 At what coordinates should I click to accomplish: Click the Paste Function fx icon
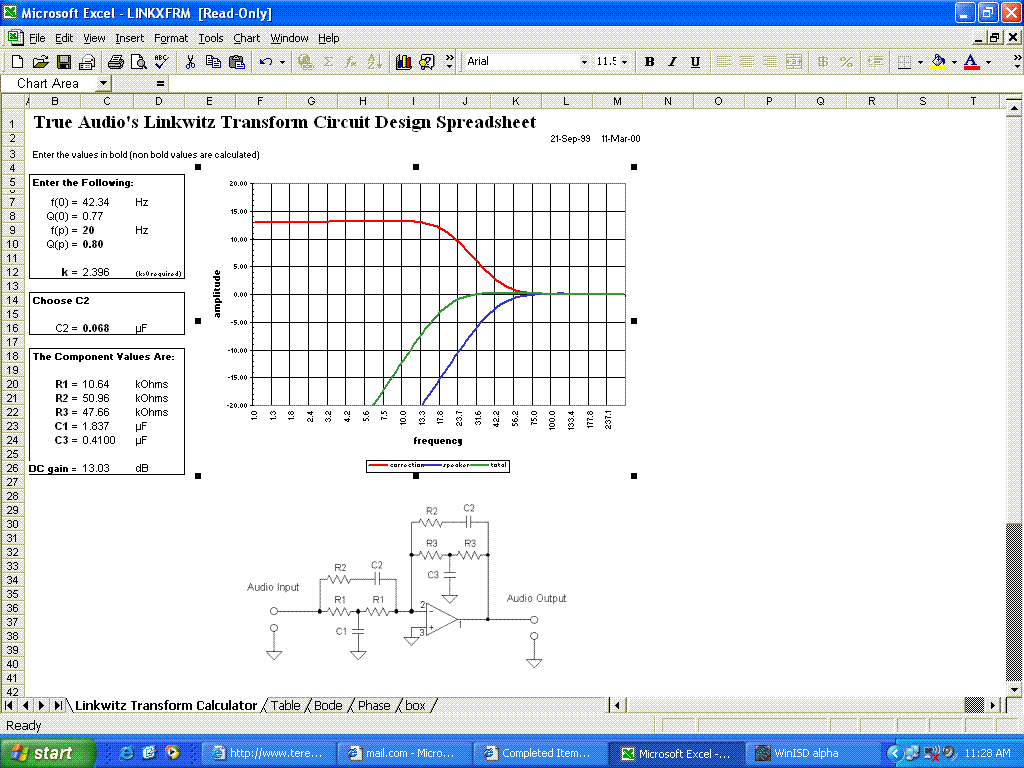pyautogui.click(x=351, y=61)
